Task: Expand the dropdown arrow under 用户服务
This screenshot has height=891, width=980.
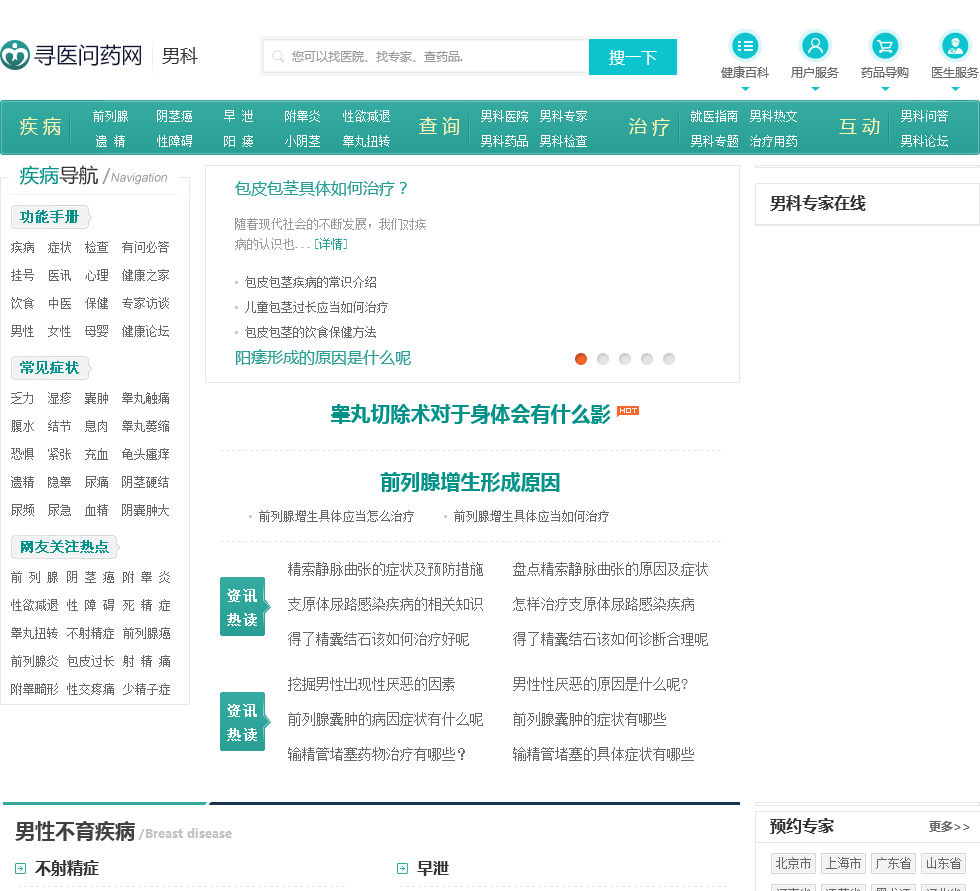Action: click(x=815, y=89)
